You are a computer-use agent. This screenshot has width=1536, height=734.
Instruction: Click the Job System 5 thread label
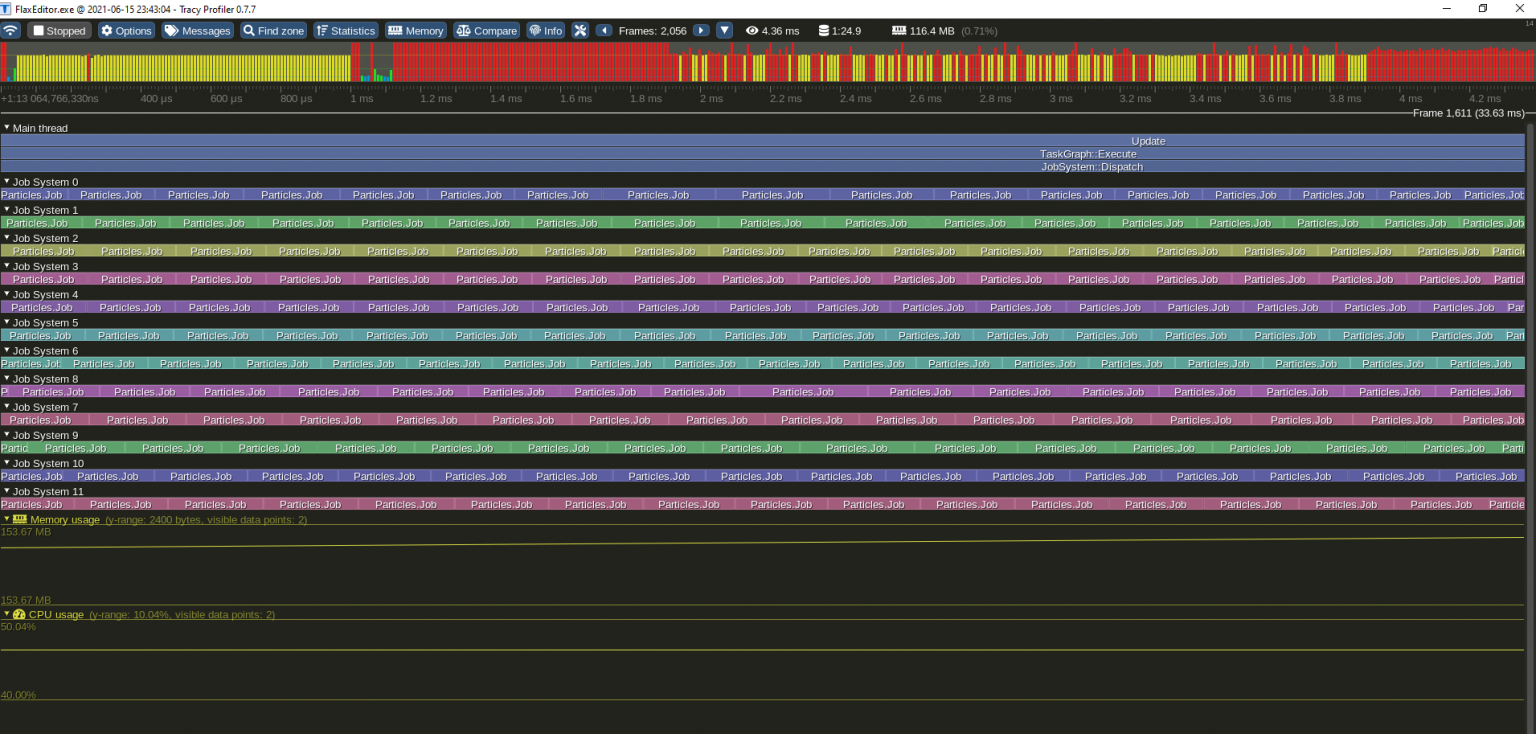tap(45, 323)
